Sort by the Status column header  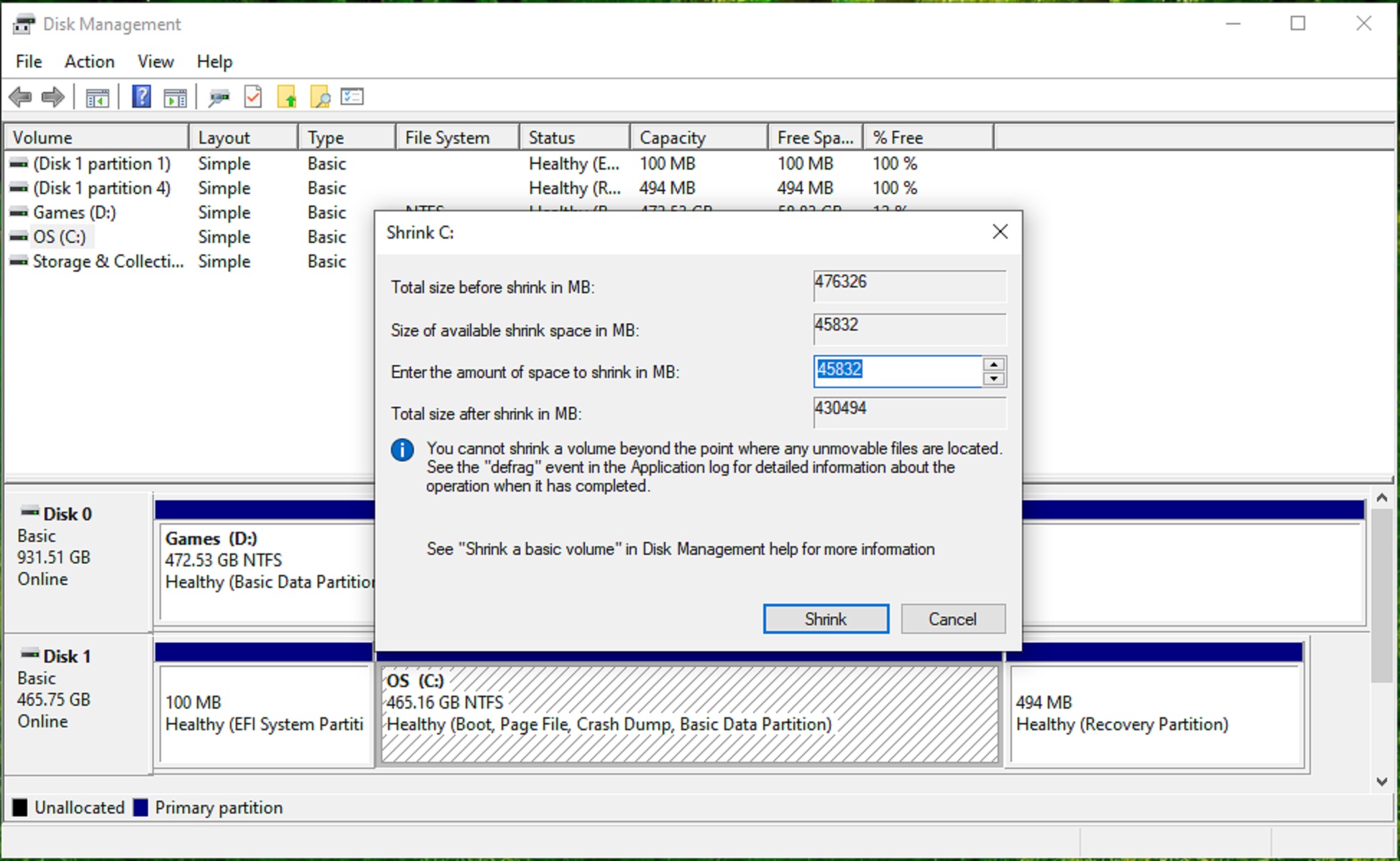click(575, 137)
